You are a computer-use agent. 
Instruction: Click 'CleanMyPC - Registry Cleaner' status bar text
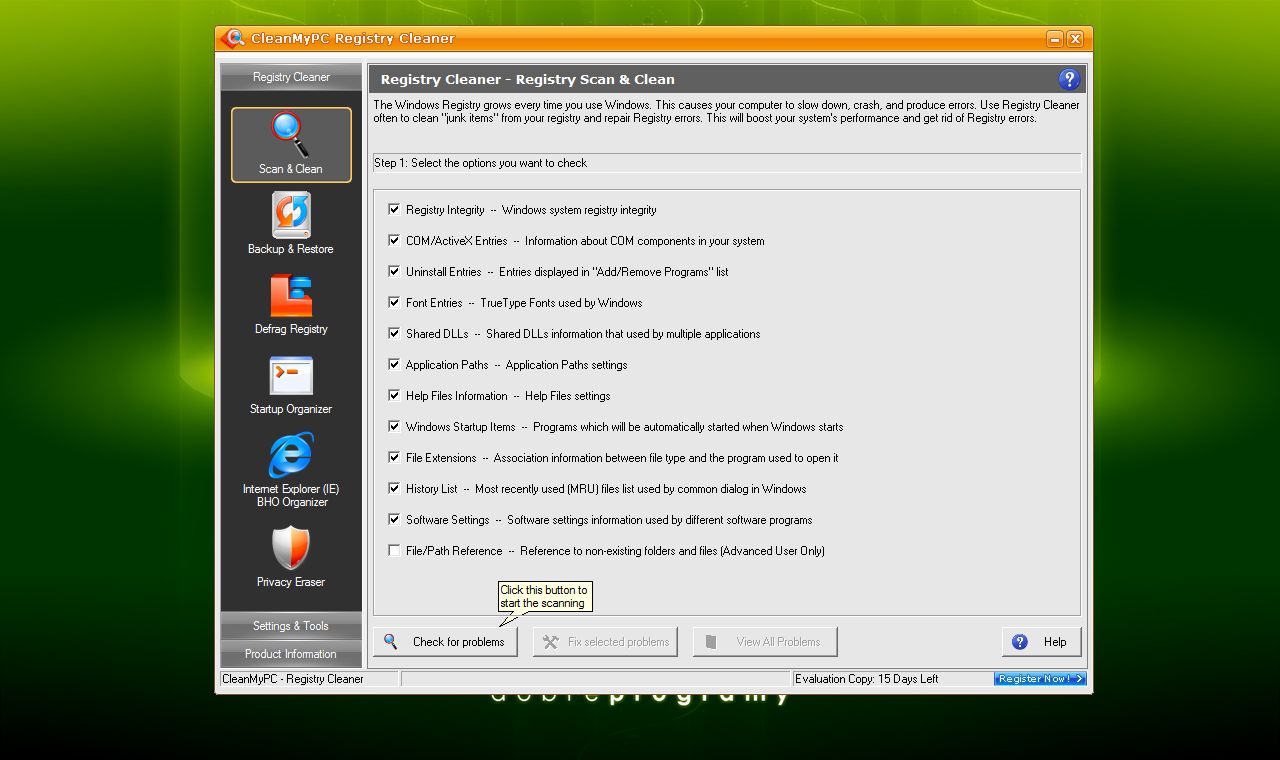point(293,679)
